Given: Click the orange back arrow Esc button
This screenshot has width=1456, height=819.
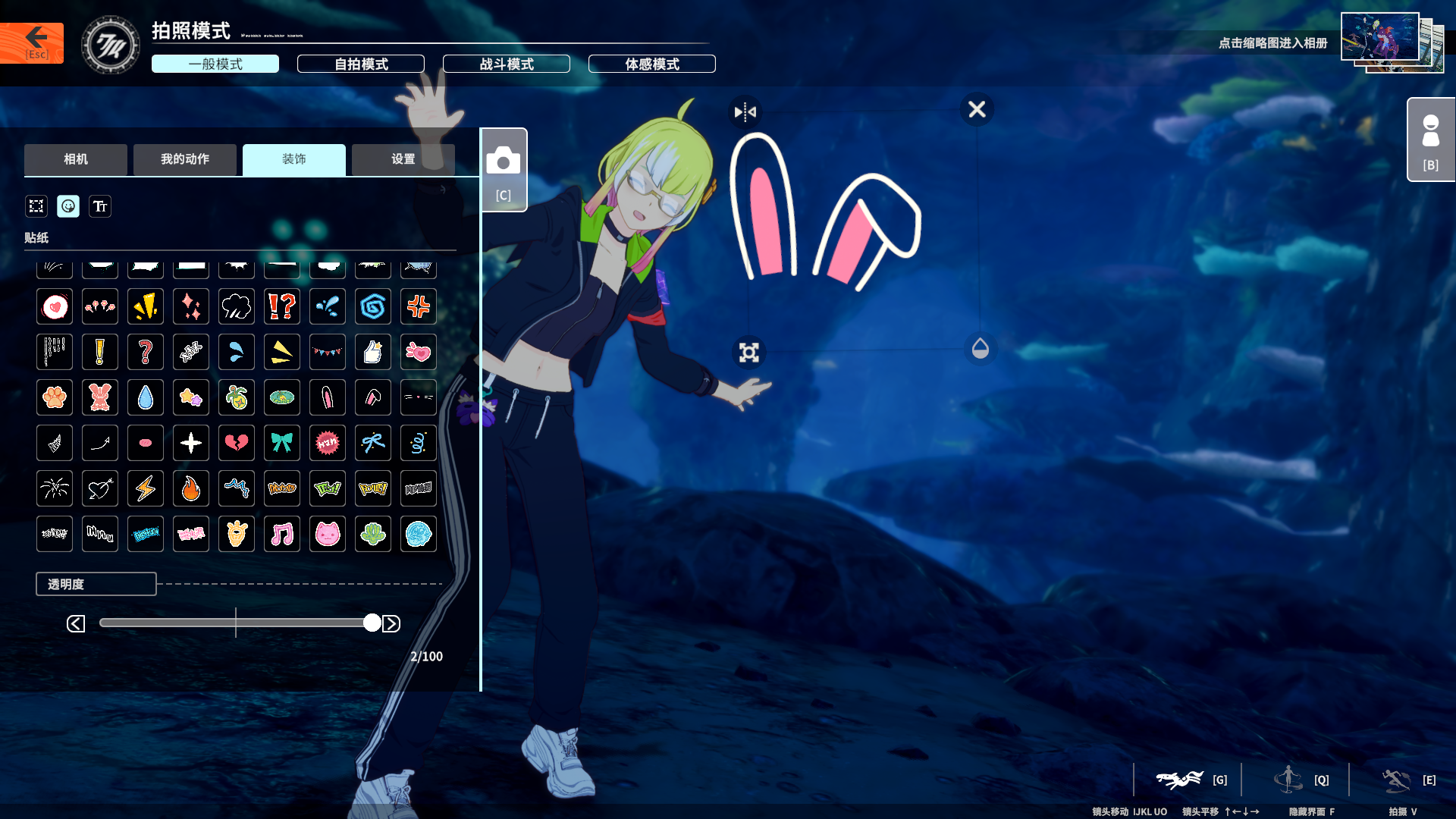Looking at the screenshot, I should point(31,42).
